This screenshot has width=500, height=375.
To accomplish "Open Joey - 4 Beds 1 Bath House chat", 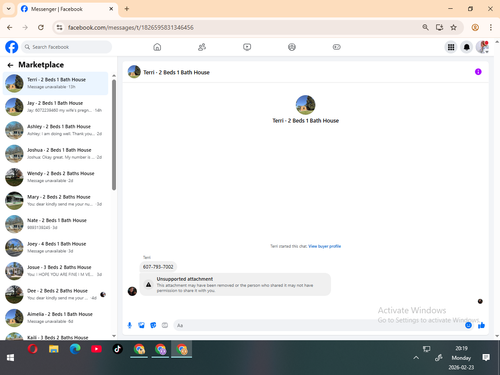I will point(55,247).
